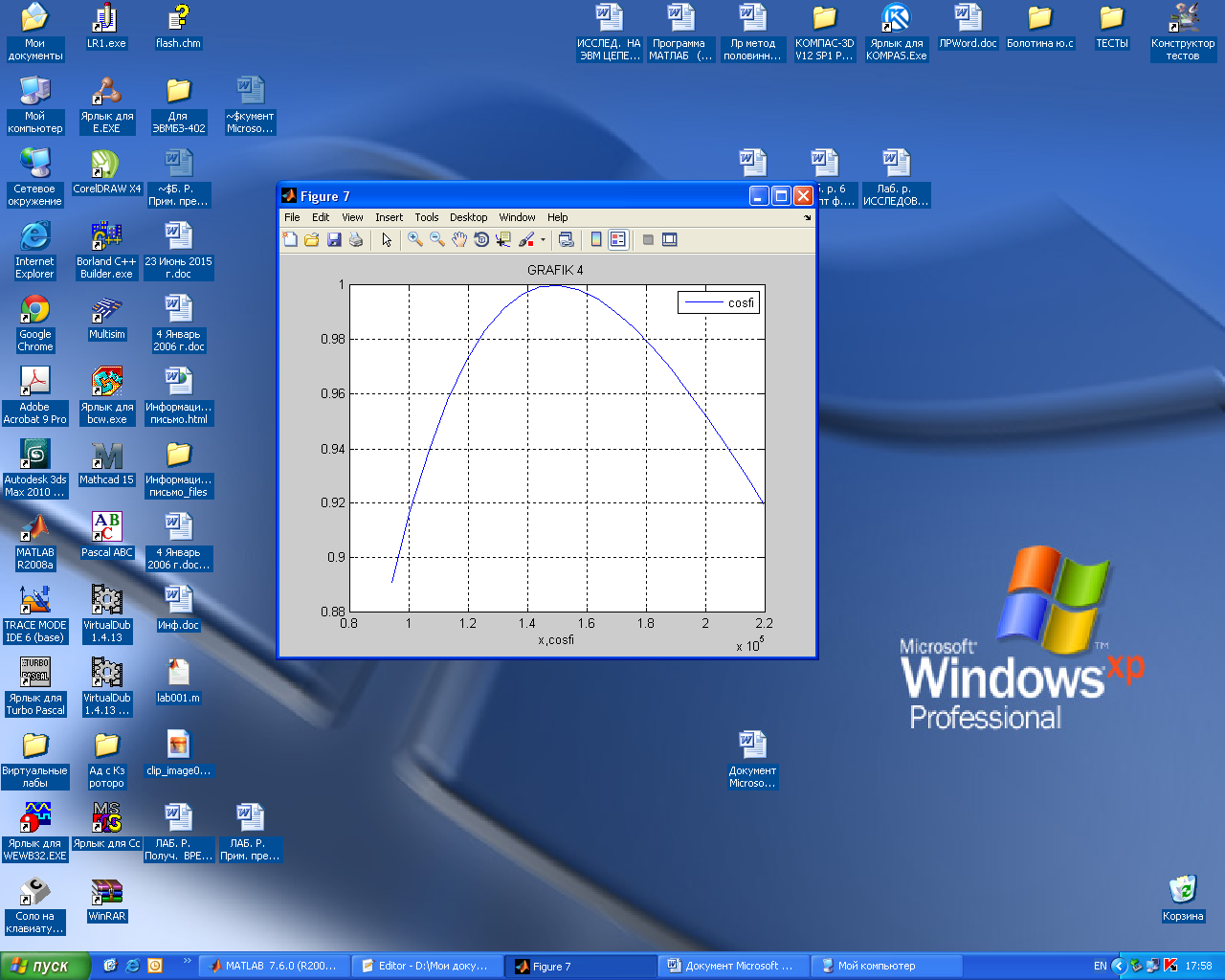The width and height of the screenshot is (1225, 980).
Task: Click the Open File icon in Figure toolbar
Action: (312, 239)
